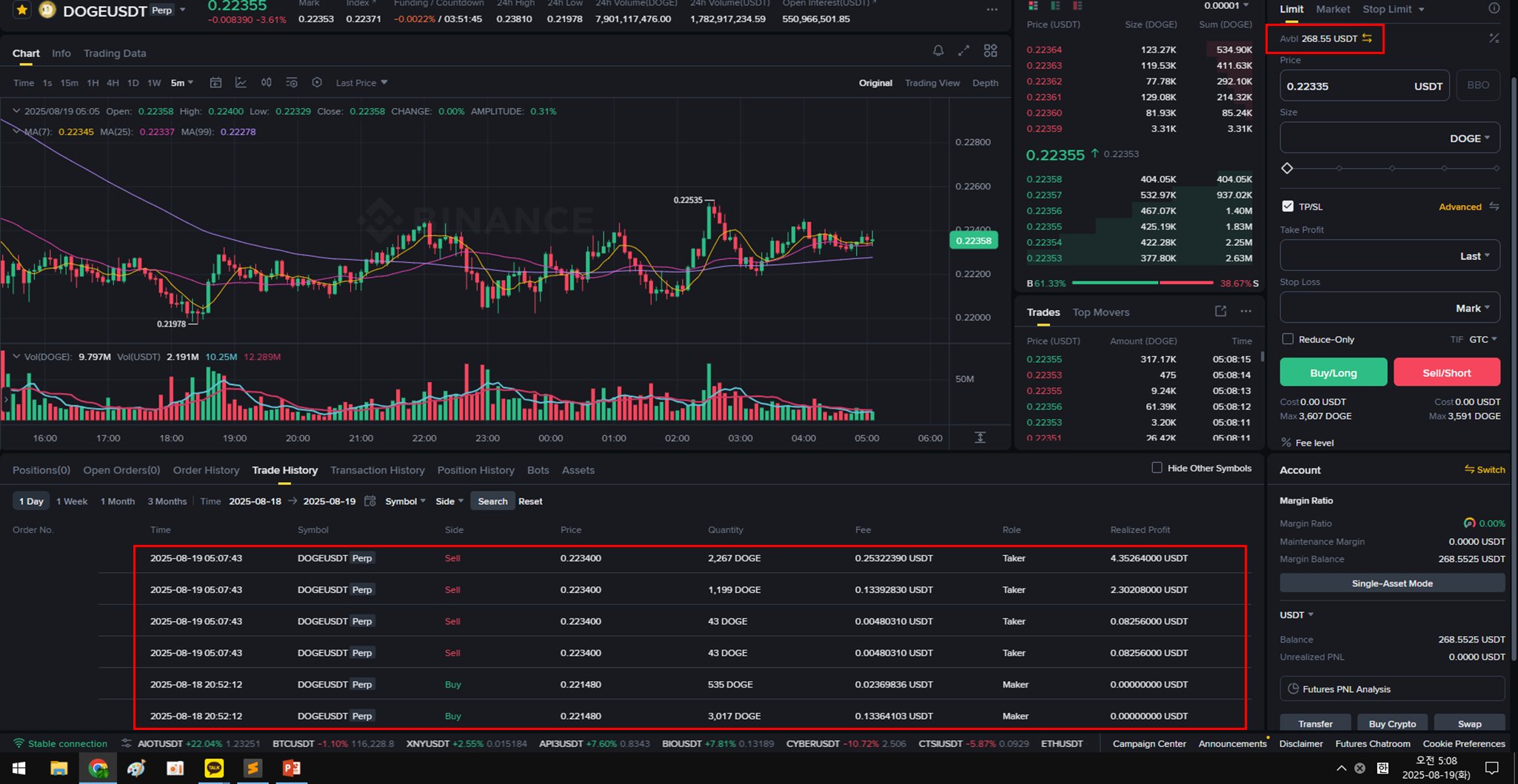Open the Side filter dropdown
The height and width of the screenshot is (784, 1518).
point(449,501)
